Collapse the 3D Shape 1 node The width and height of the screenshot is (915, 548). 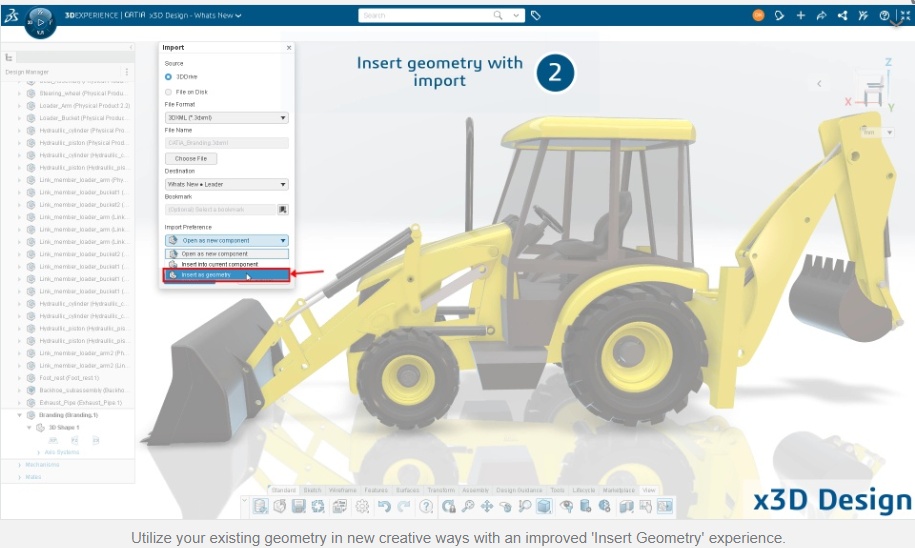(29, 428)
